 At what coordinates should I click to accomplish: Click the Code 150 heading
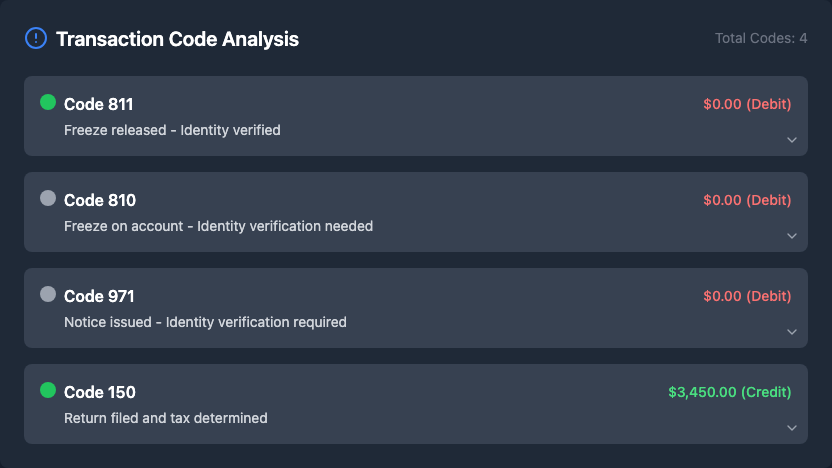(x=100, y=392)
